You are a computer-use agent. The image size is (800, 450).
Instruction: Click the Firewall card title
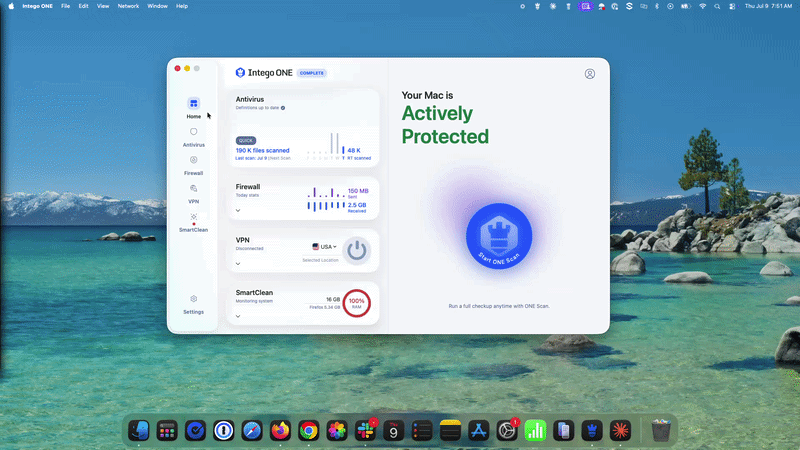[x=248, y=187]
